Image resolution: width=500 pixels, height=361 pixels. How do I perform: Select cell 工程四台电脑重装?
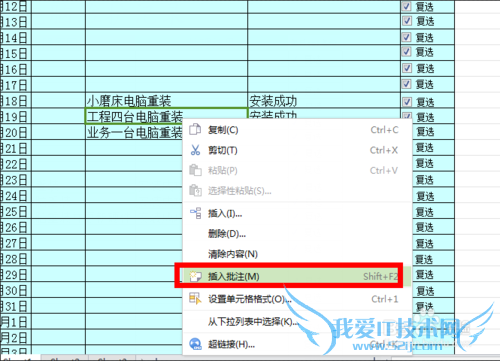click(166, 116)
